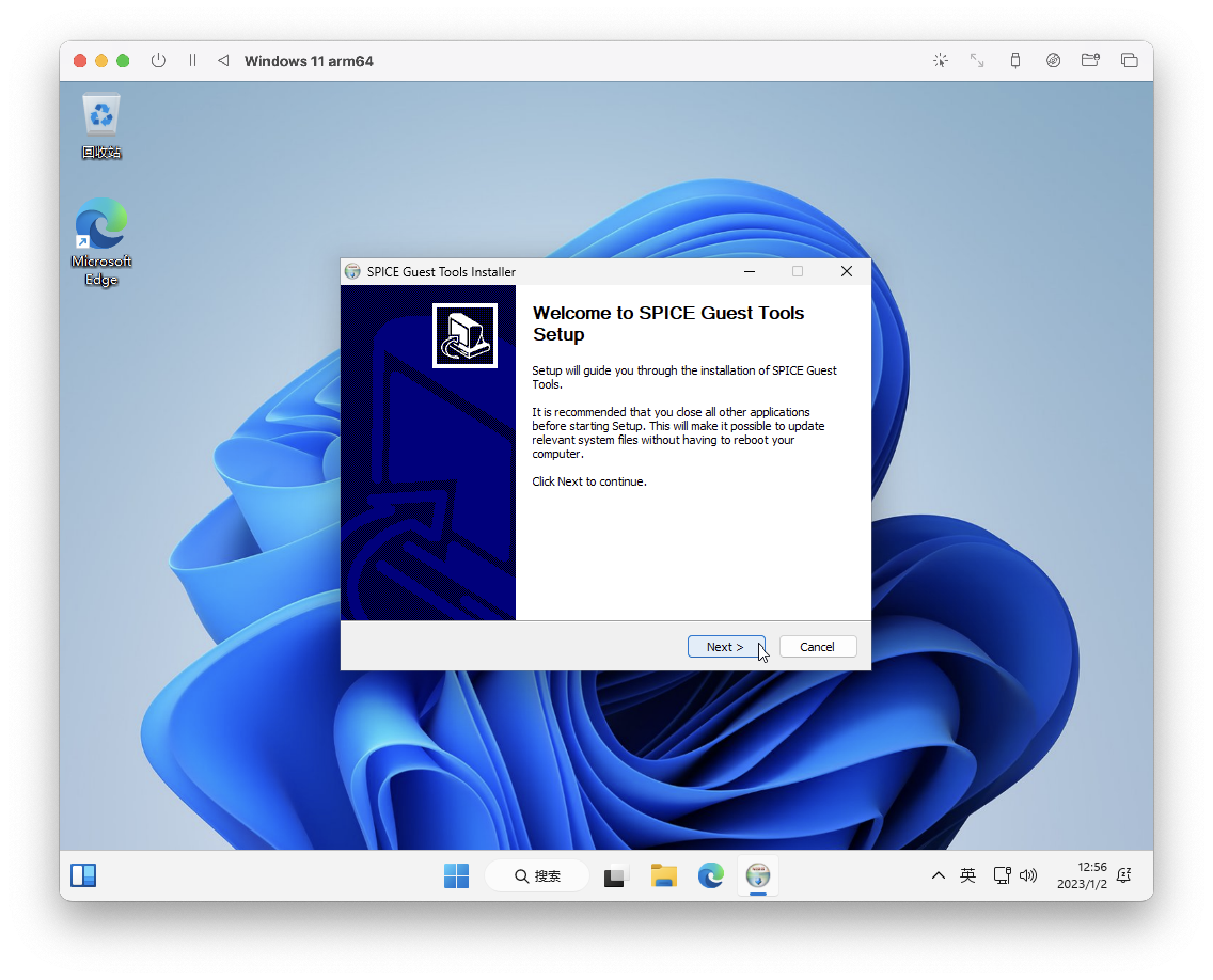Open the USB devices menu in UTM toolbar

coord(1015,60)
